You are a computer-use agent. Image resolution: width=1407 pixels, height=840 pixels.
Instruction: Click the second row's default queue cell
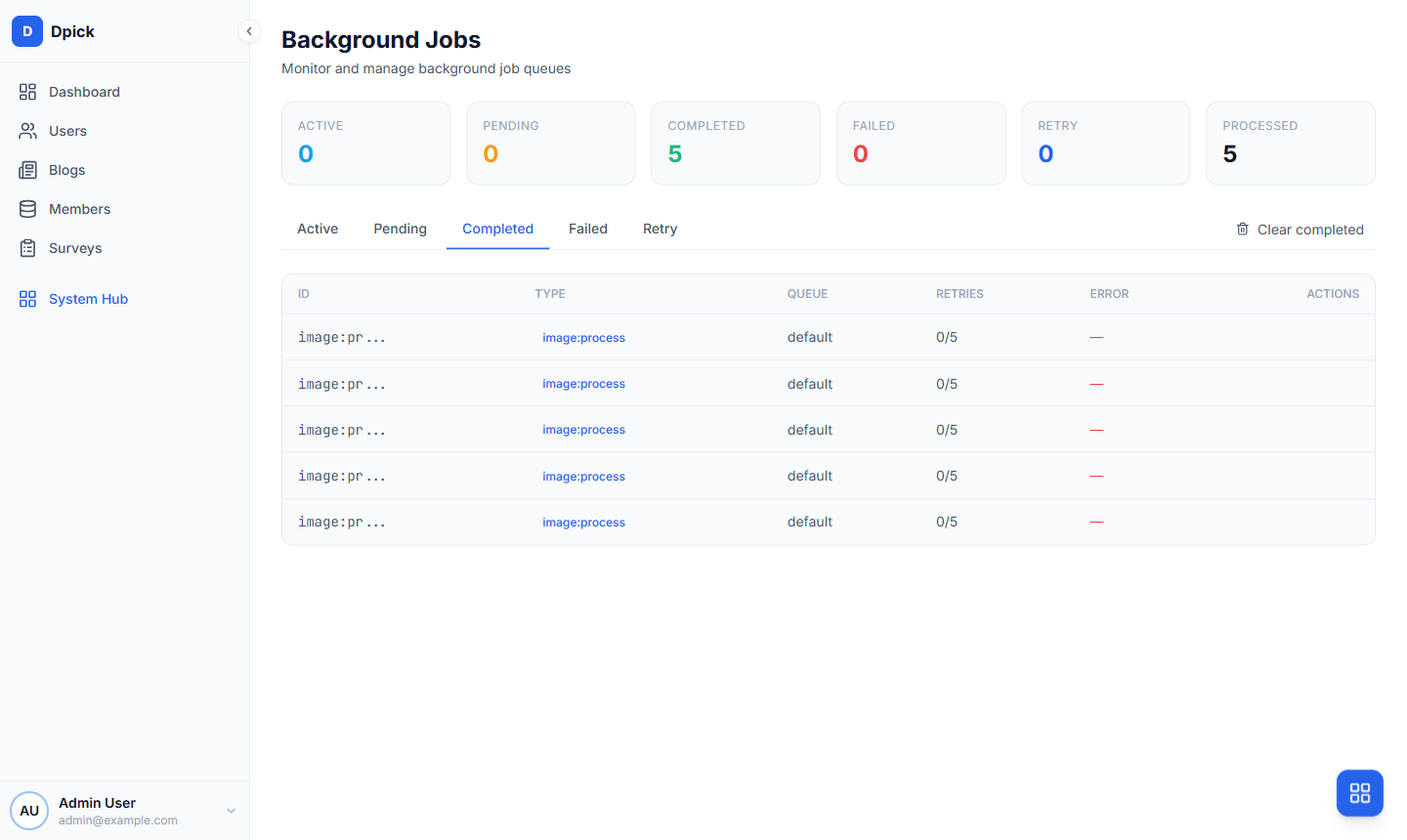(x=810, y=384)
